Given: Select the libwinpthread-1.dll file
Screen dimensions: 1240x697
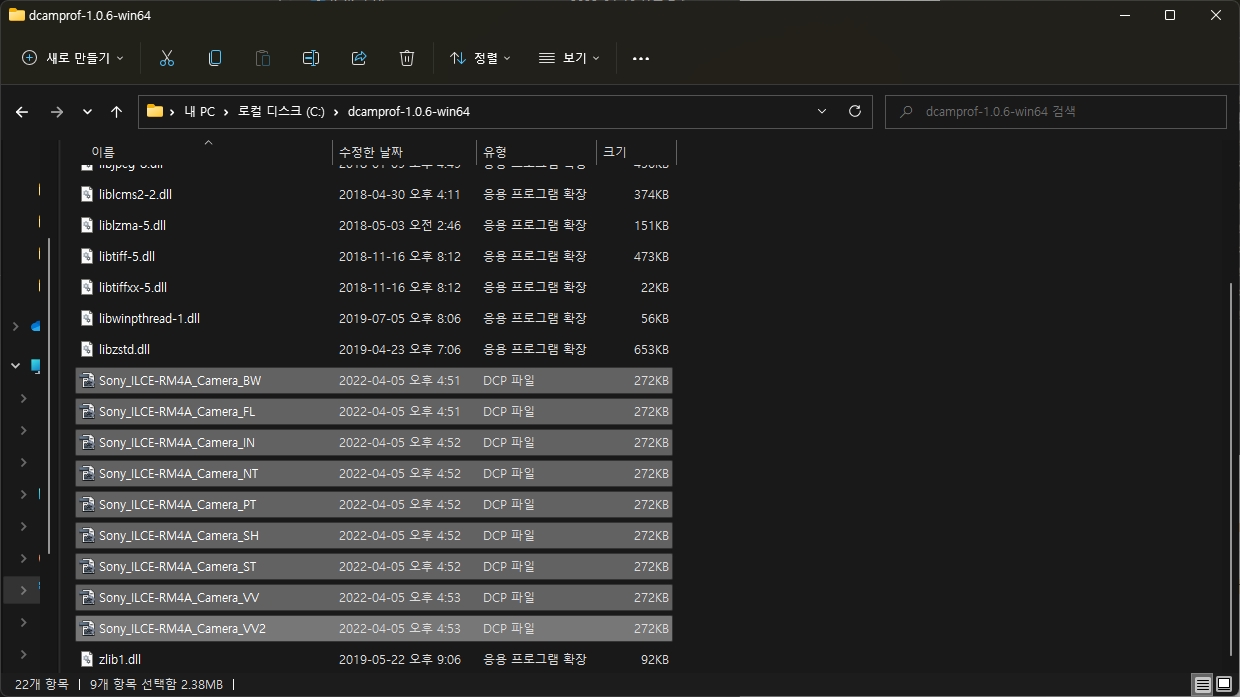Looking at the screenshot, I should [374, 318].
